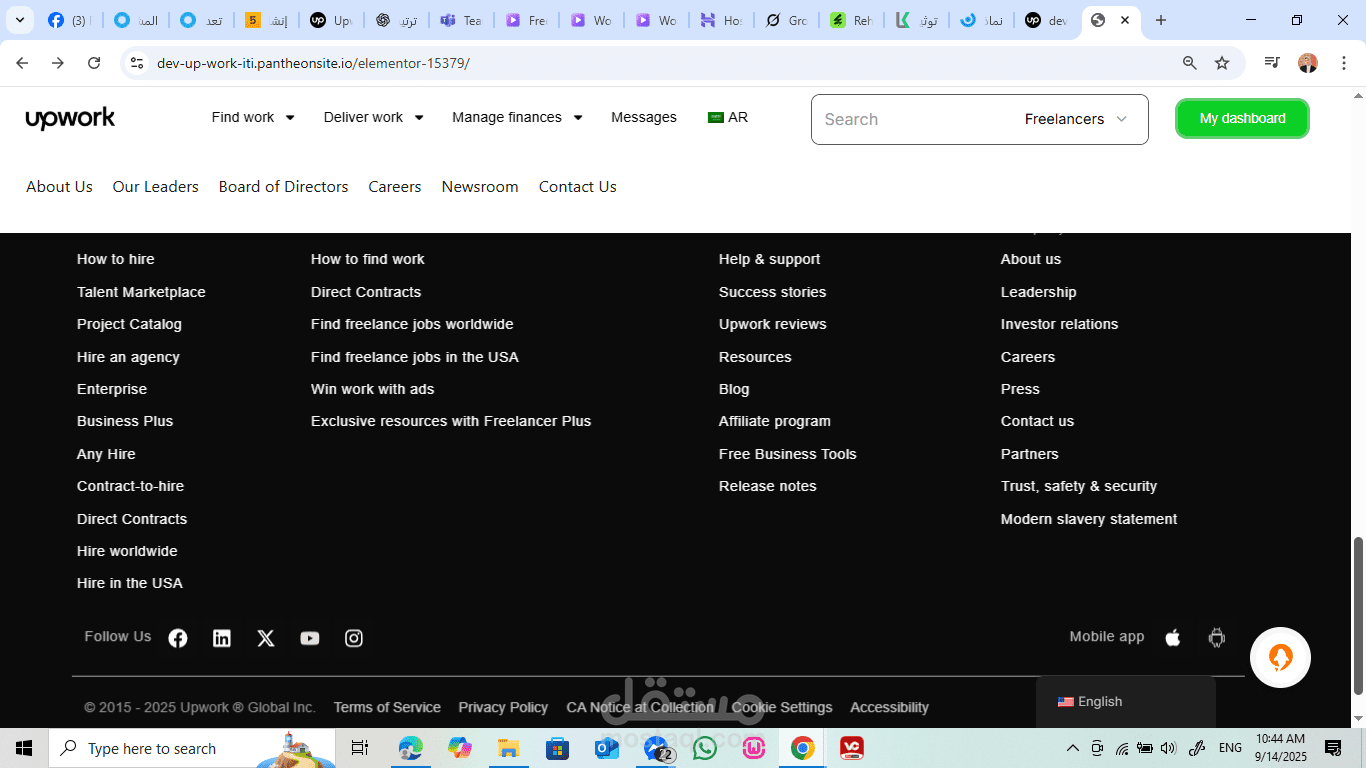Expand the Deliver work menu
Screen dimensions: 1366x768
[x=374, y=117]
